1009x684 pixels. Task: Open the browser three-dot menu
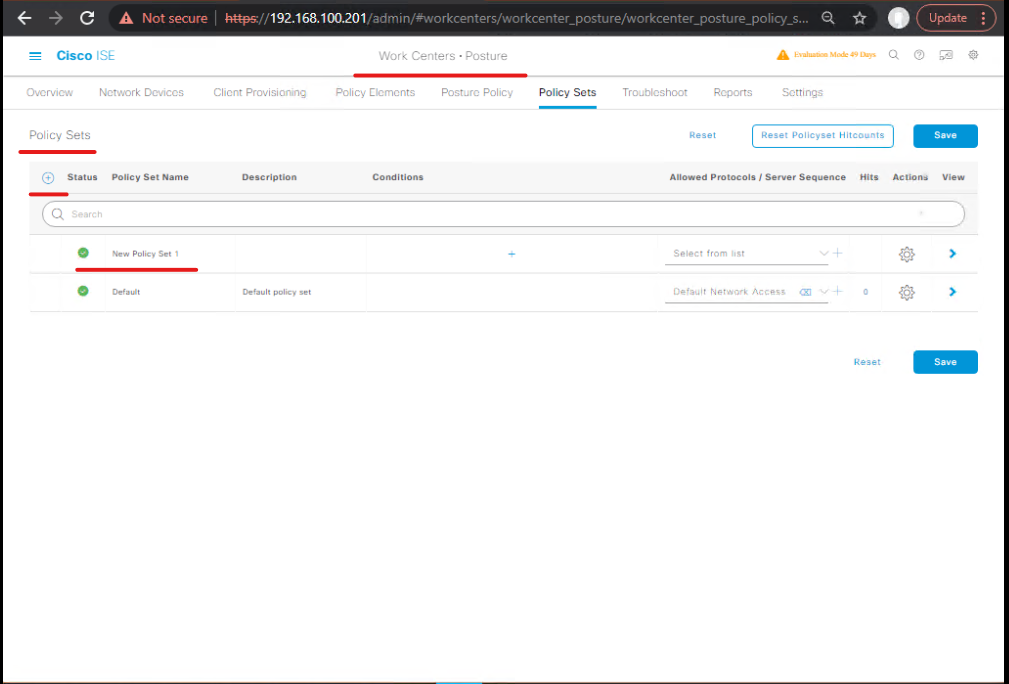click(984, 18)
